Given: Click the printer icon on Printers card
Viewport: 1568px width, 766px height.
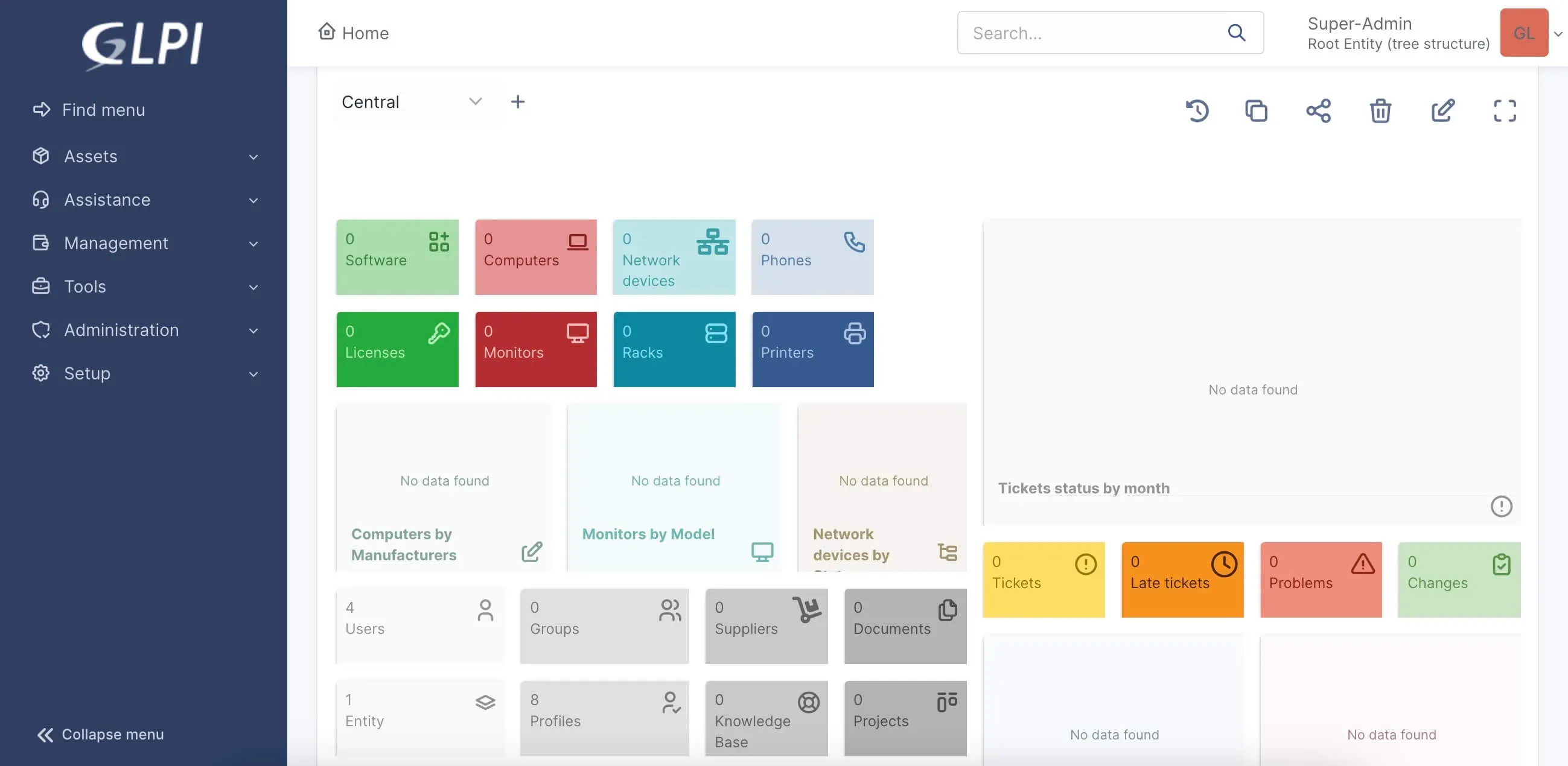Looking at the screenshot, I should (x=854, y=334).
